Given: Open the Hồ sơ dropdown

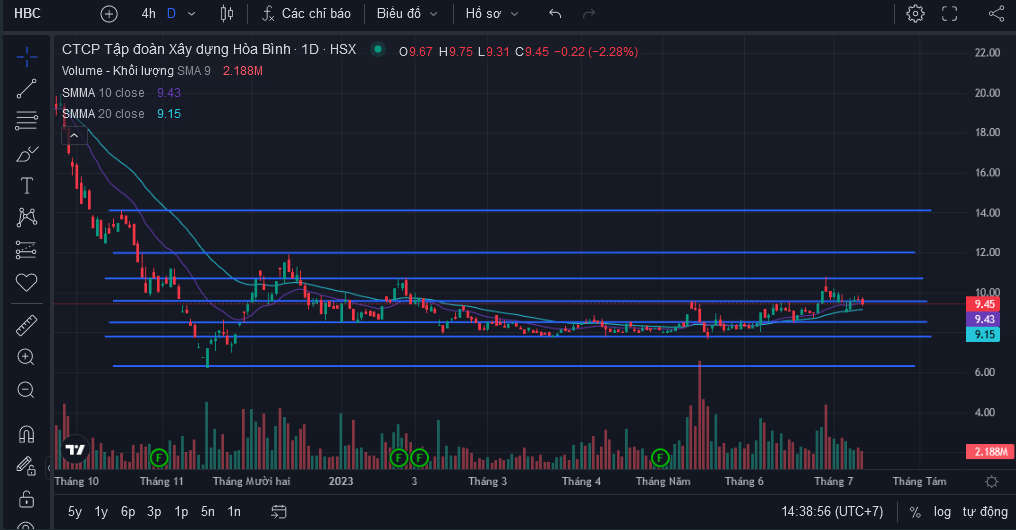Looking at the screenshot, I should [492, 14].
